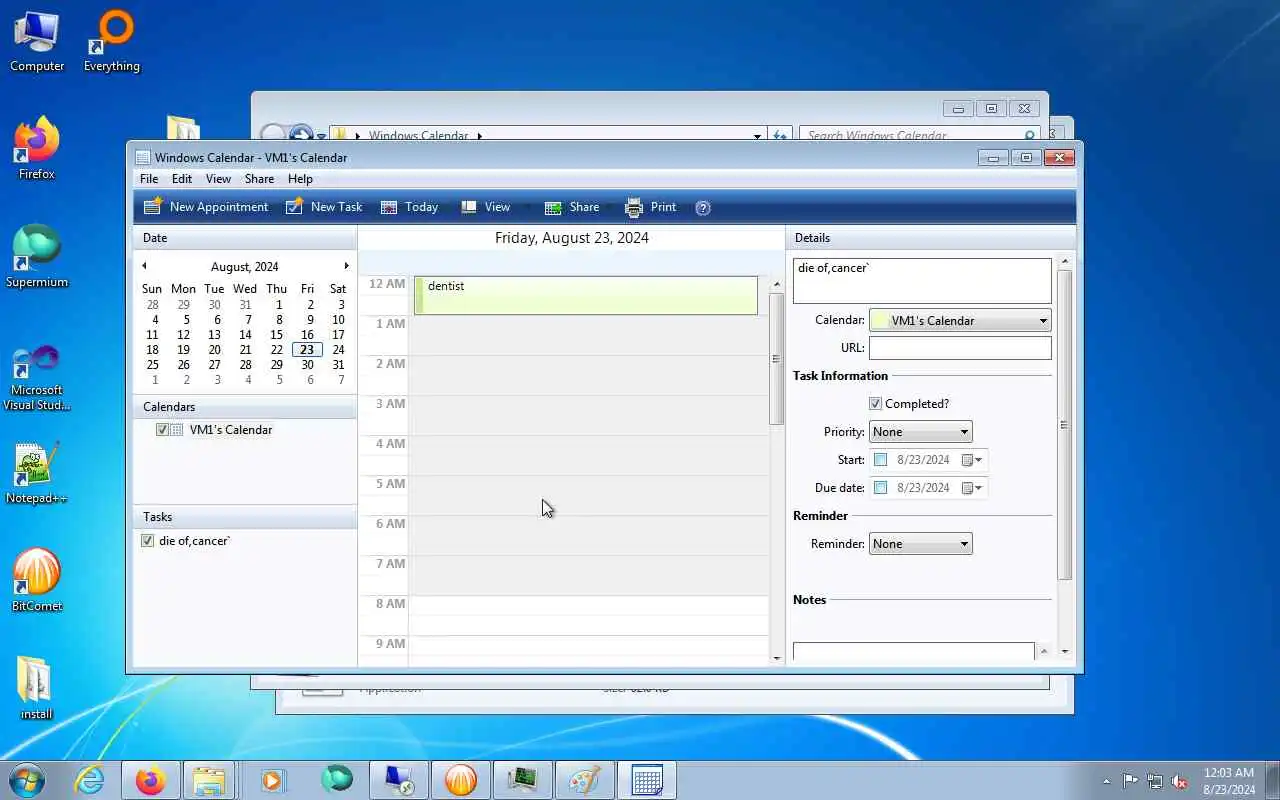
Task: Open Firefox from the taskbar
Action: tap(151, 780)
